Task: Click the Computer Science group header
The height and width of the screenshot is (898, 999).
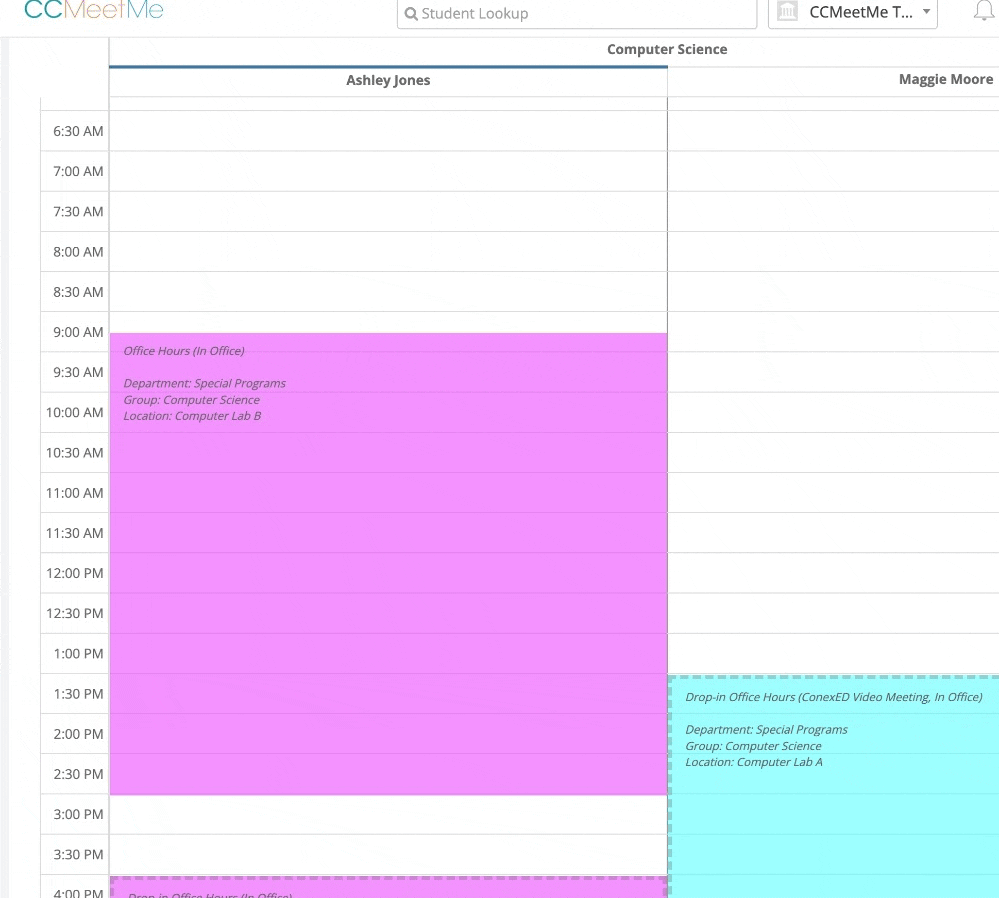Action: 667,49
